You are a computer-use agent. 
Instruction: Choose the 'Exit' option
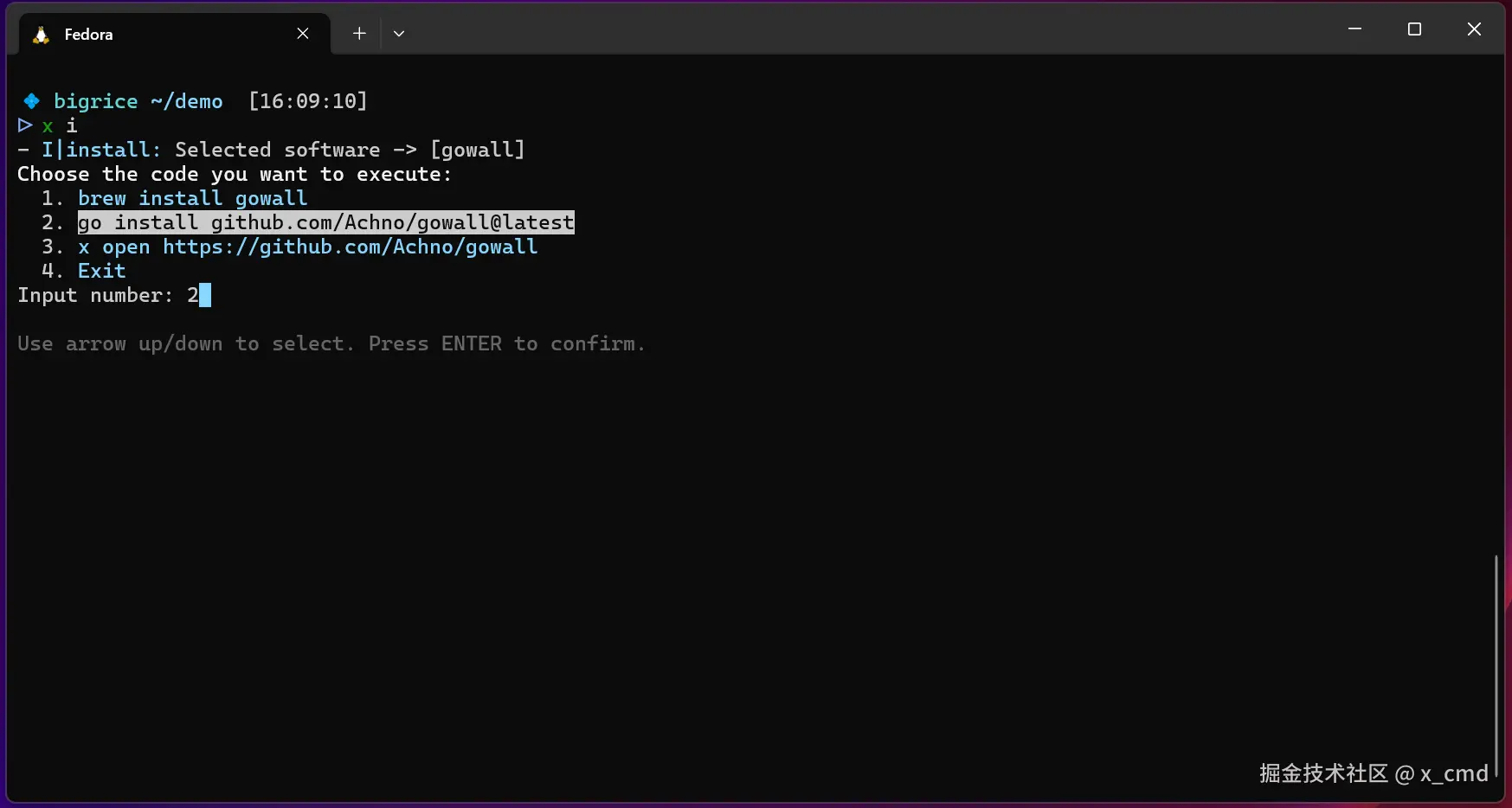(x=102, y=271)
